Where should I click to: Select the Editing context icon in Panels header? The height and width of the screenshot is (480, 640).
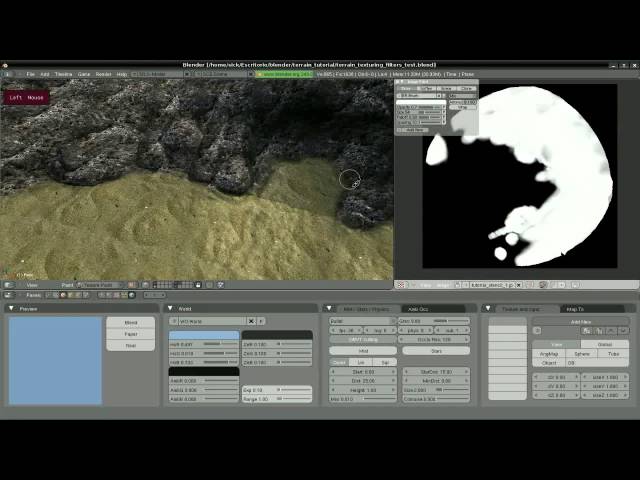point(78,295)
